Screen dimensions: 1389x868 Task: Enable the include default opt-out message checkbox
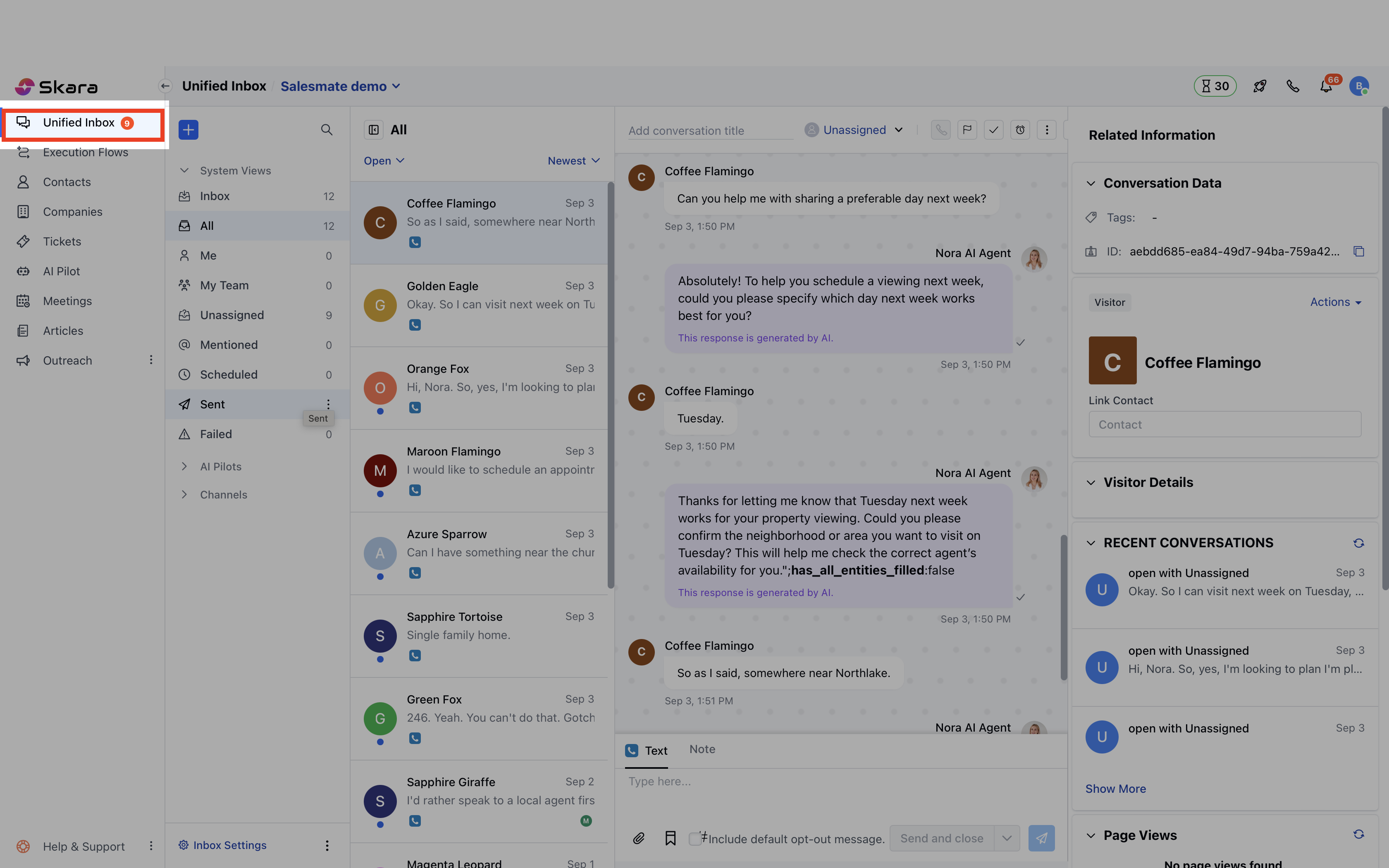pyautogui.click(x=696, y=838)
